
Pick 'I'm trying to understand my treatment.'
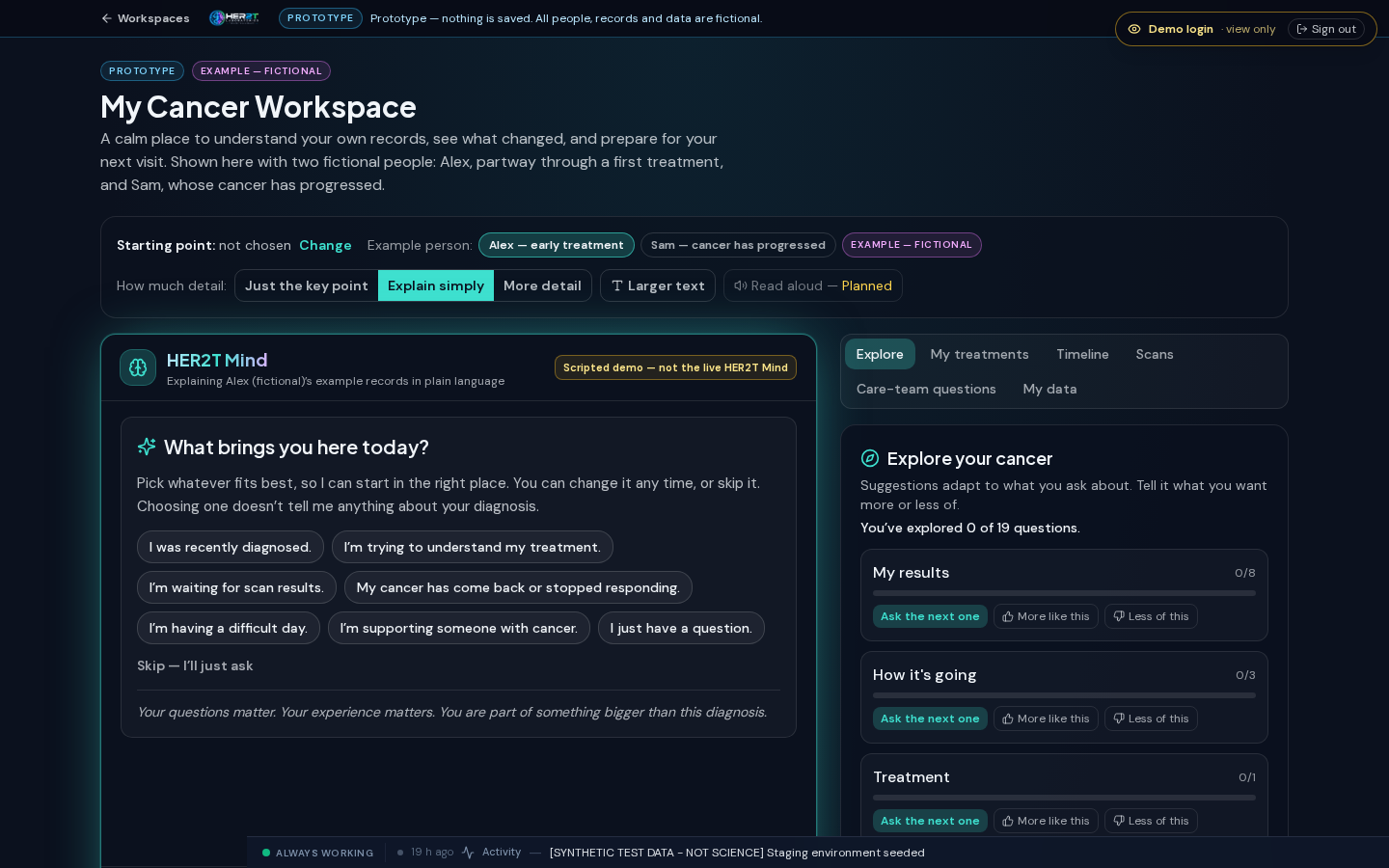pyautogui.click(x=473, y=547)
